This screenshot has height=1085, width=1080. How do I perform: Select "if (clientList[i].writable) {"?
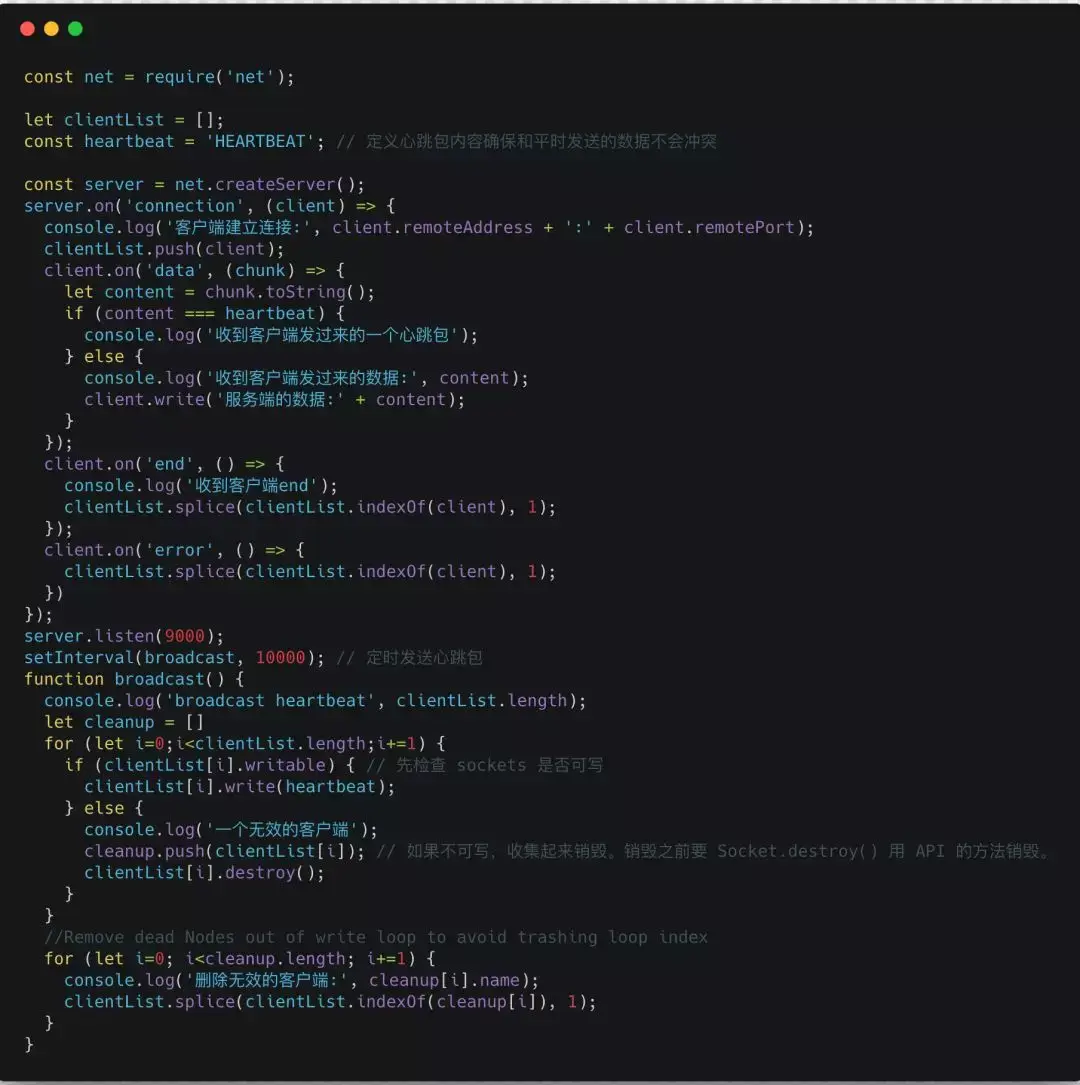click(210, 765)
